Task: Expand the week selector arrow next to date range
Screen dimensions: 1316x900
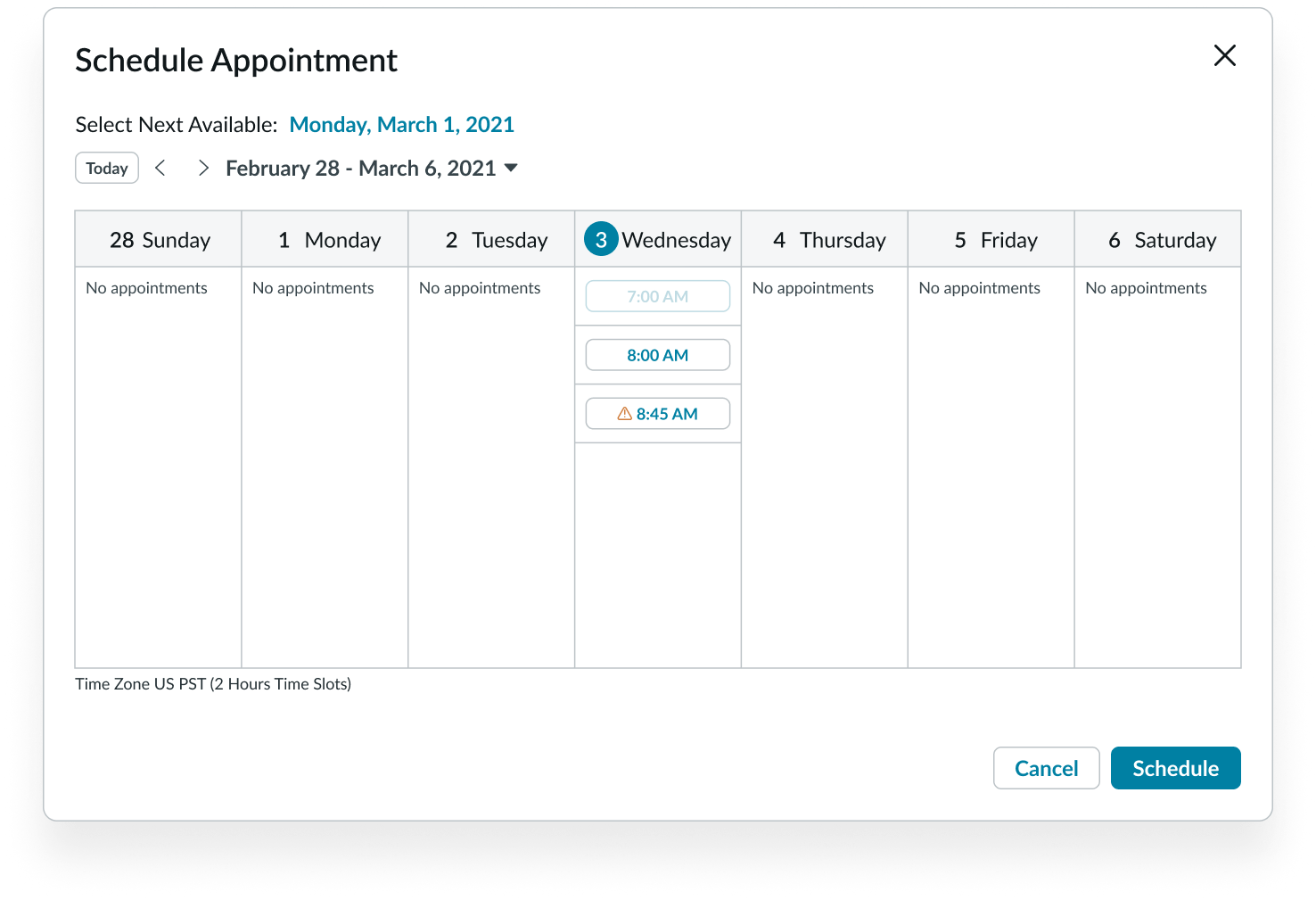Action: [512, 168]
